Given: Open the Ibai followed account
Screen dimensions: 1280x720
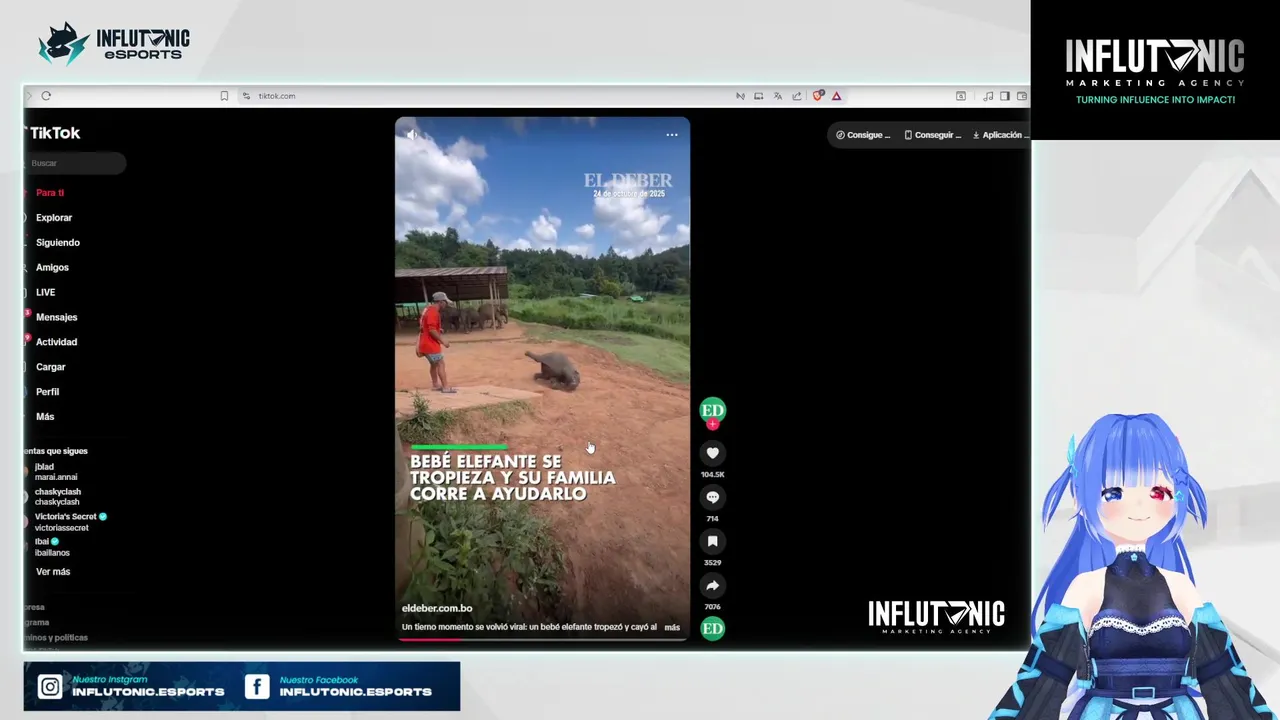Looking at the screenshot, I should [x=52, y=547].
